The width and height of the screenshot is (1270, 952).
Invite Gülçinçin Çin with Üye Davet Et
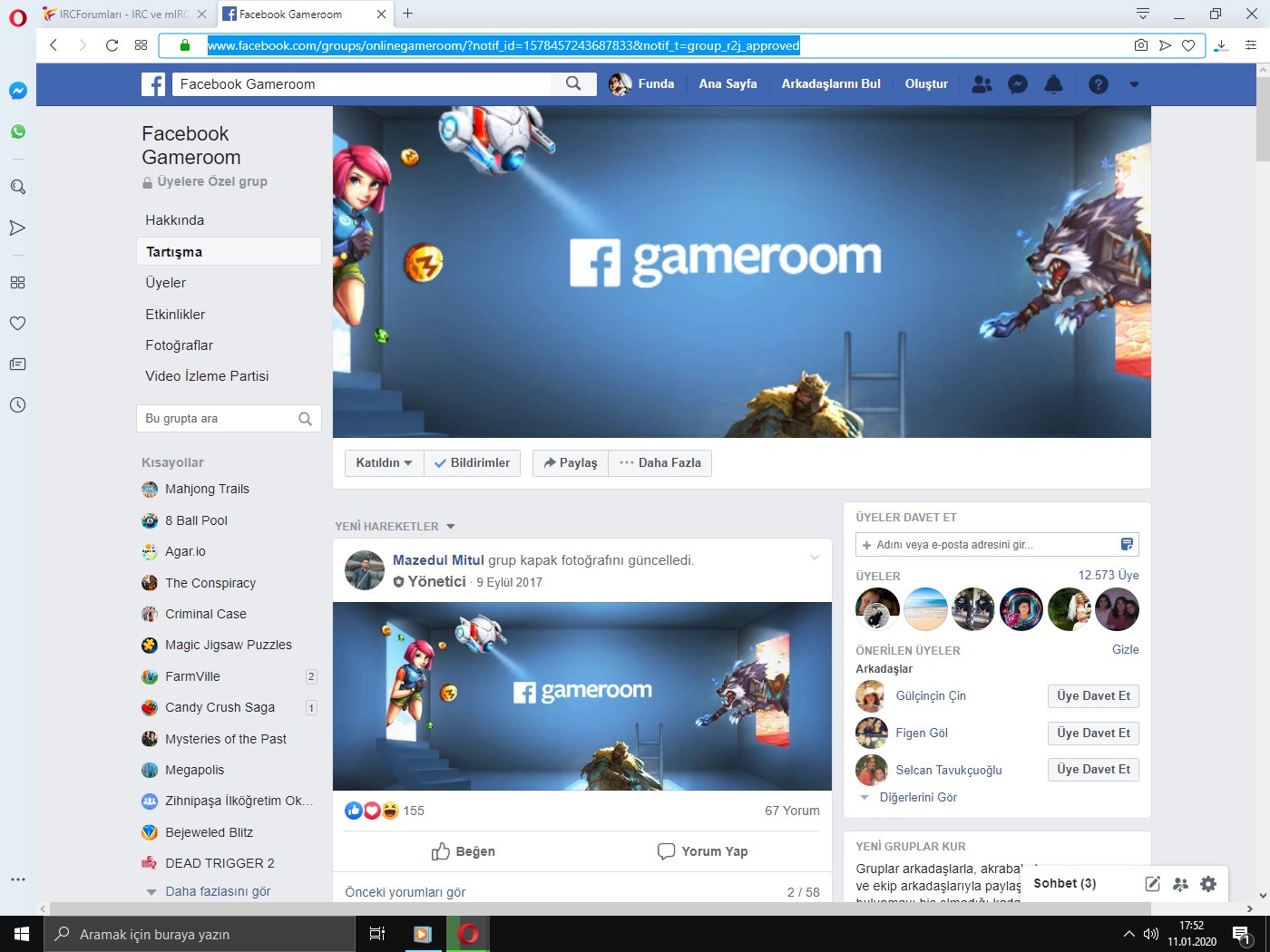coord(1093,696)
